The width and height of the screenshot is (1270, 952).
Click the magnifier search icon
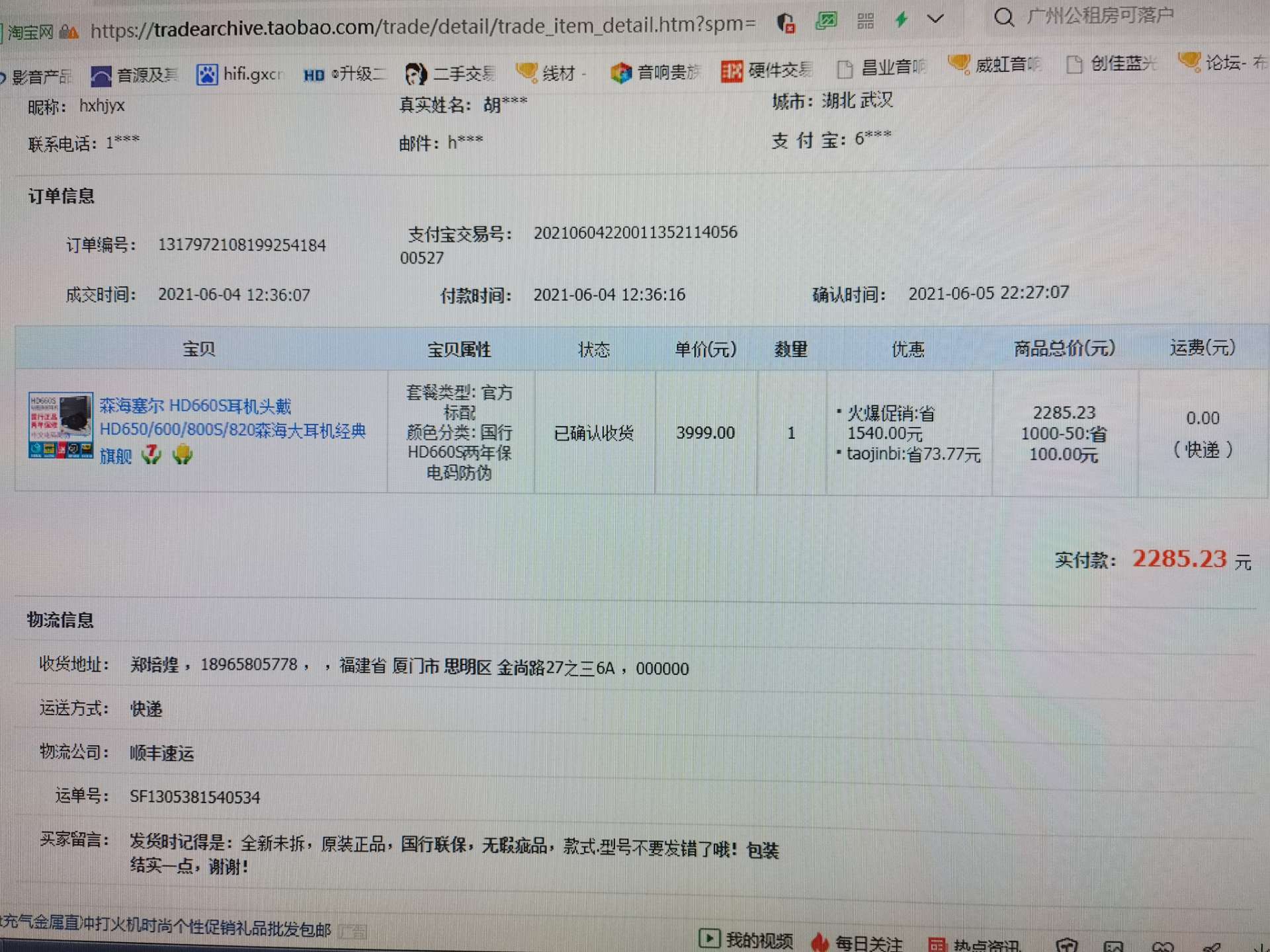tap(1003, 17)
